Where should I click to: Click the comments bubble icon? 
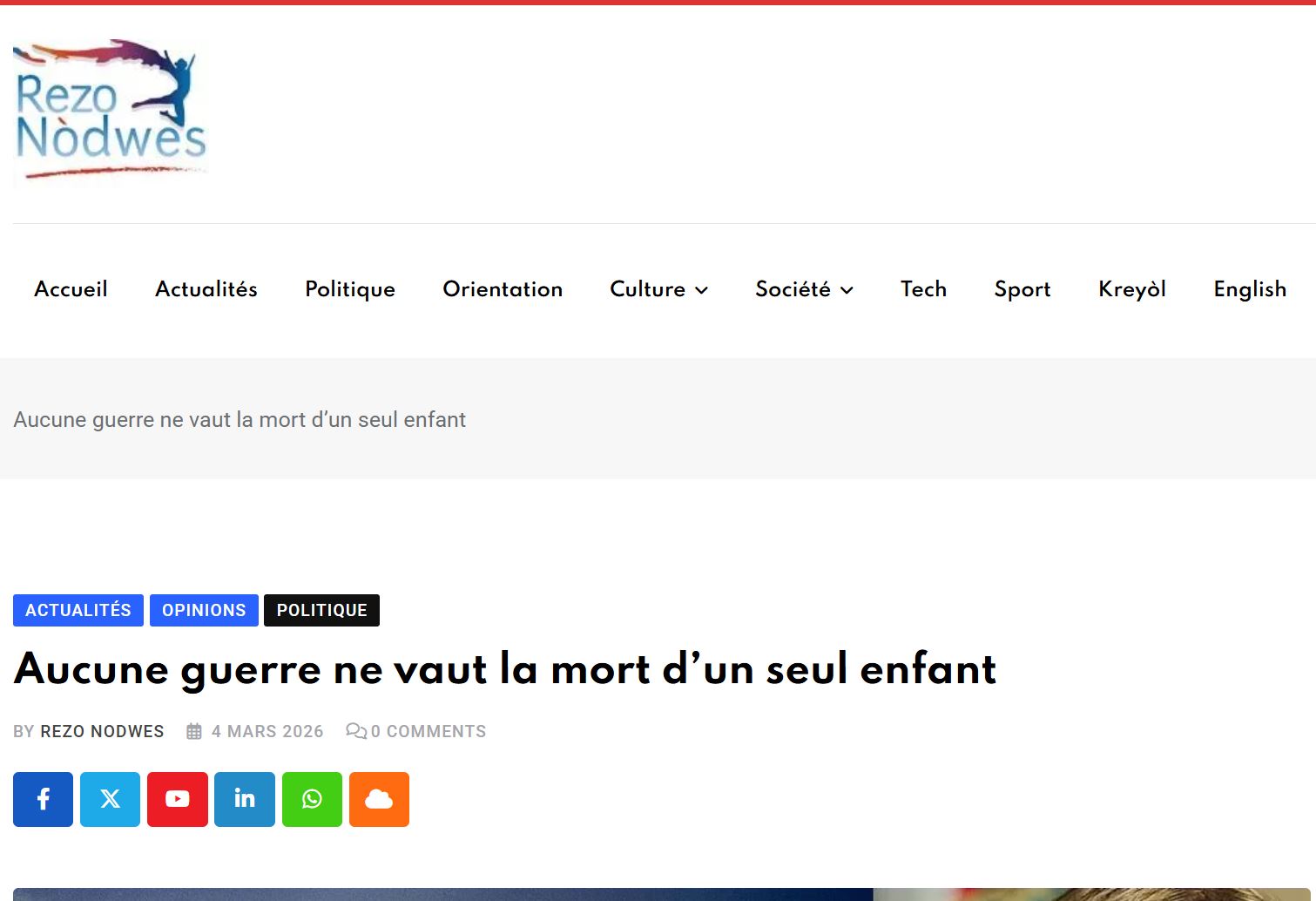point(355,731)
